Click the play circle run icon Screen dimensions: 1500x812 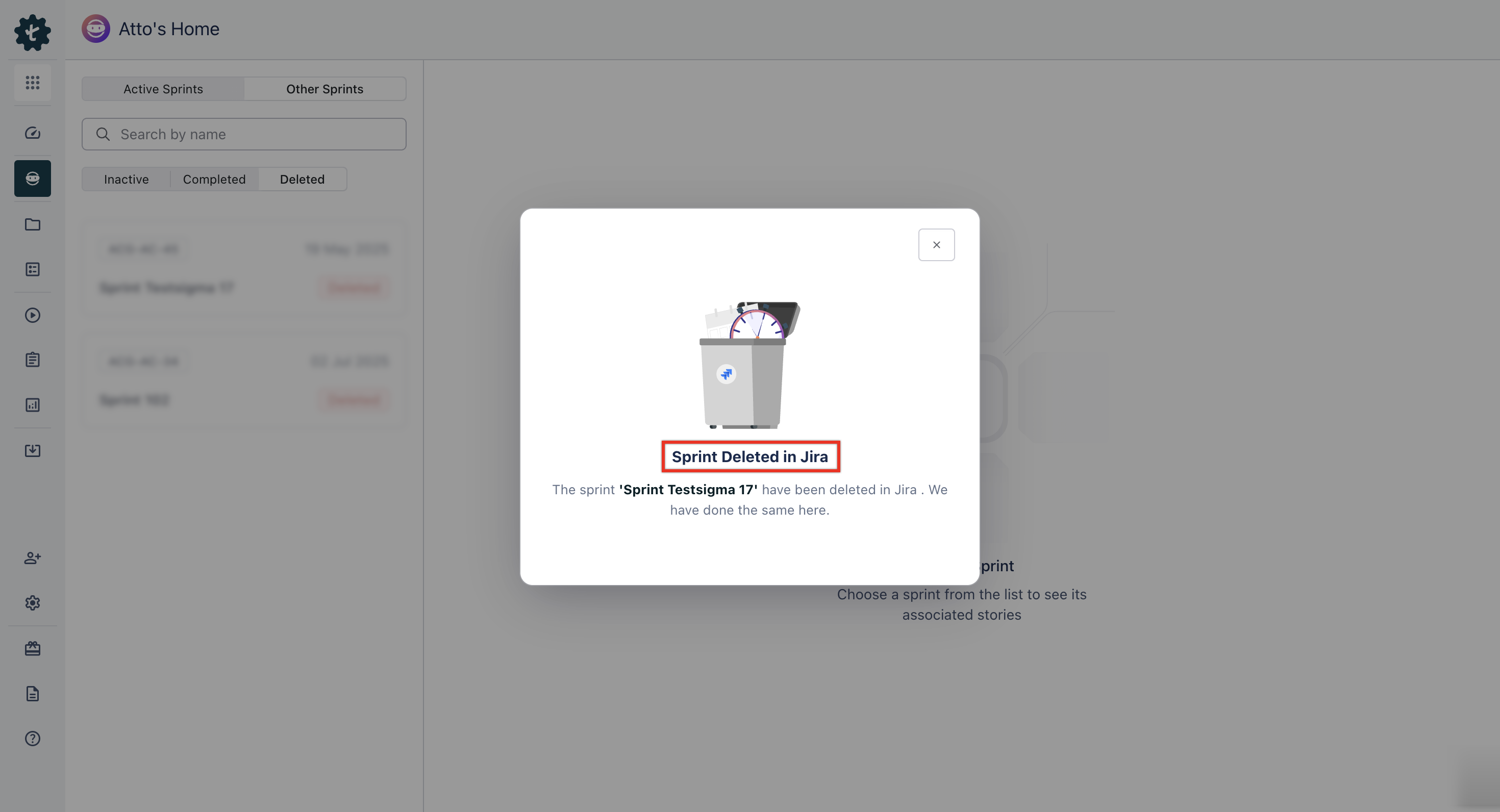point(32,315)
